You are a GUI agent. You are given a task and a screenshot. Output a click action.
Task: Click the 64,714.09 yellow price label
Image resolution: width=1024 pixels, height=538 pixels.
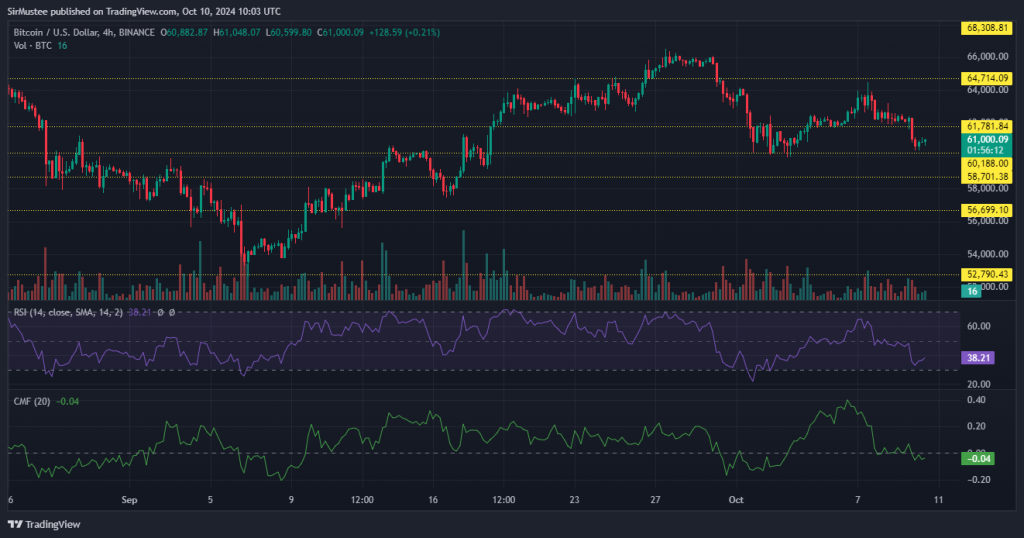pos(989,78)
